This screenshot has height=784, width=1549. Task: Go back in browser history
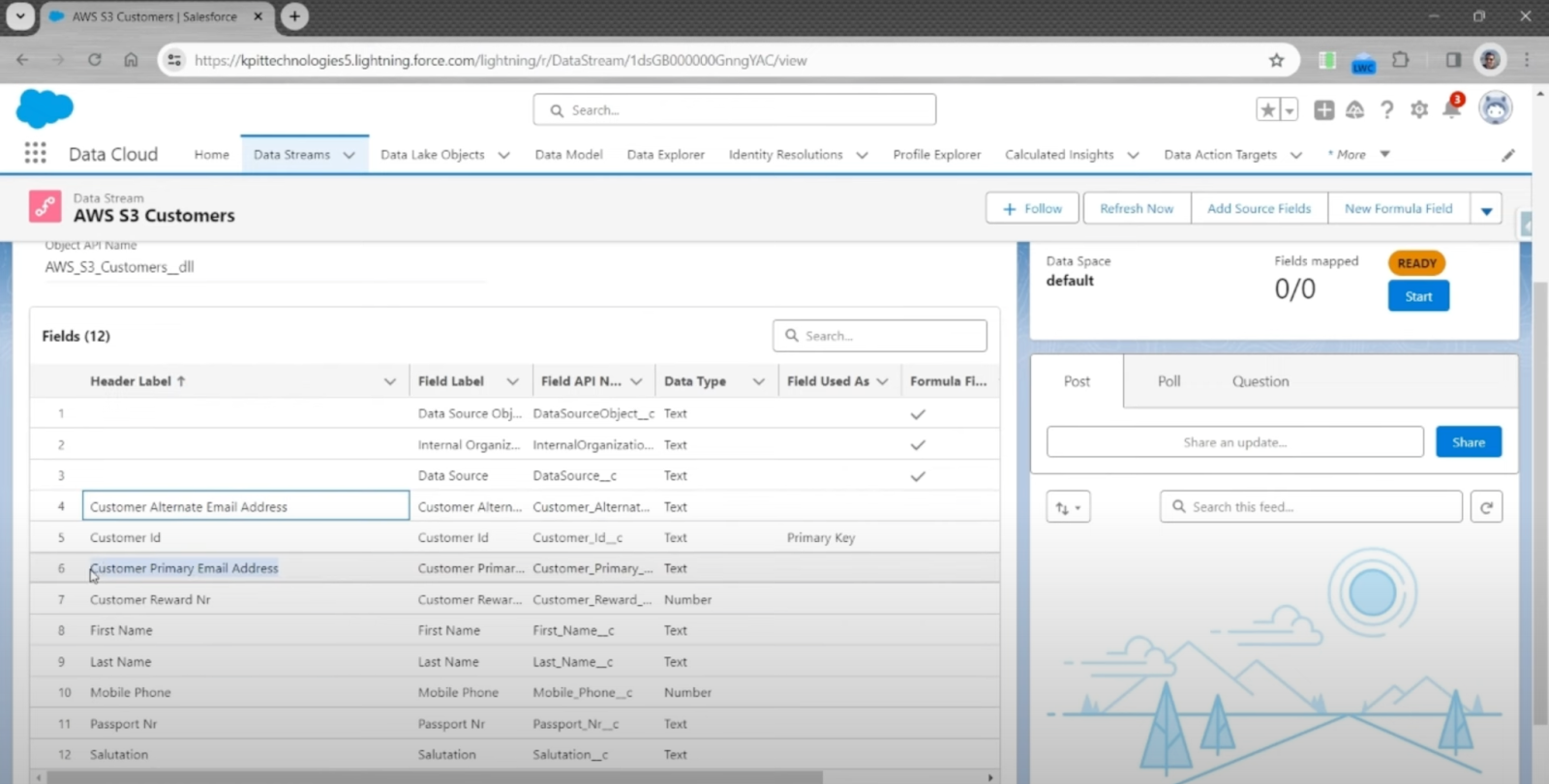point(22,60)
